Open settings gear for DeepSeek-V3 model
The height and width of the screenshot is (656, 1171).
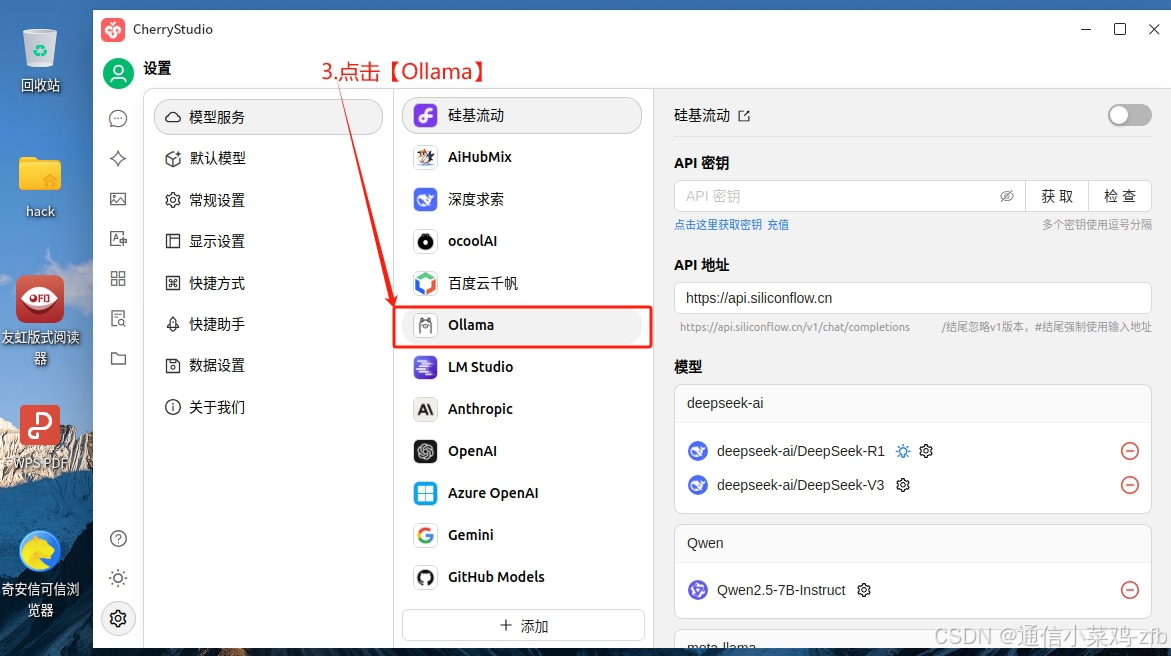(903, 485)
